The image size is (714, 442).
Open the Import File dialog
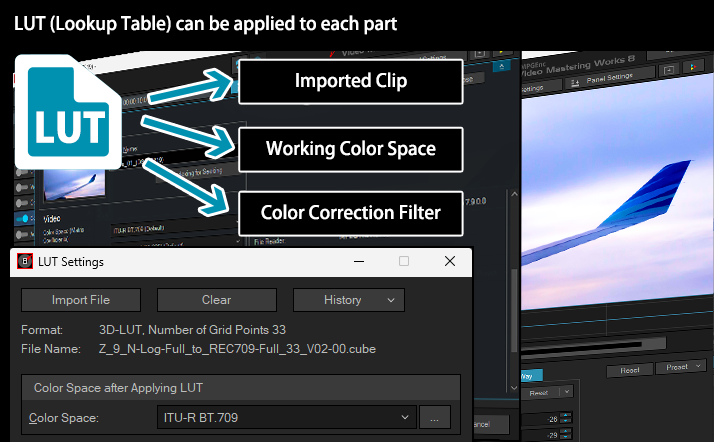click(x=81, y=300)
